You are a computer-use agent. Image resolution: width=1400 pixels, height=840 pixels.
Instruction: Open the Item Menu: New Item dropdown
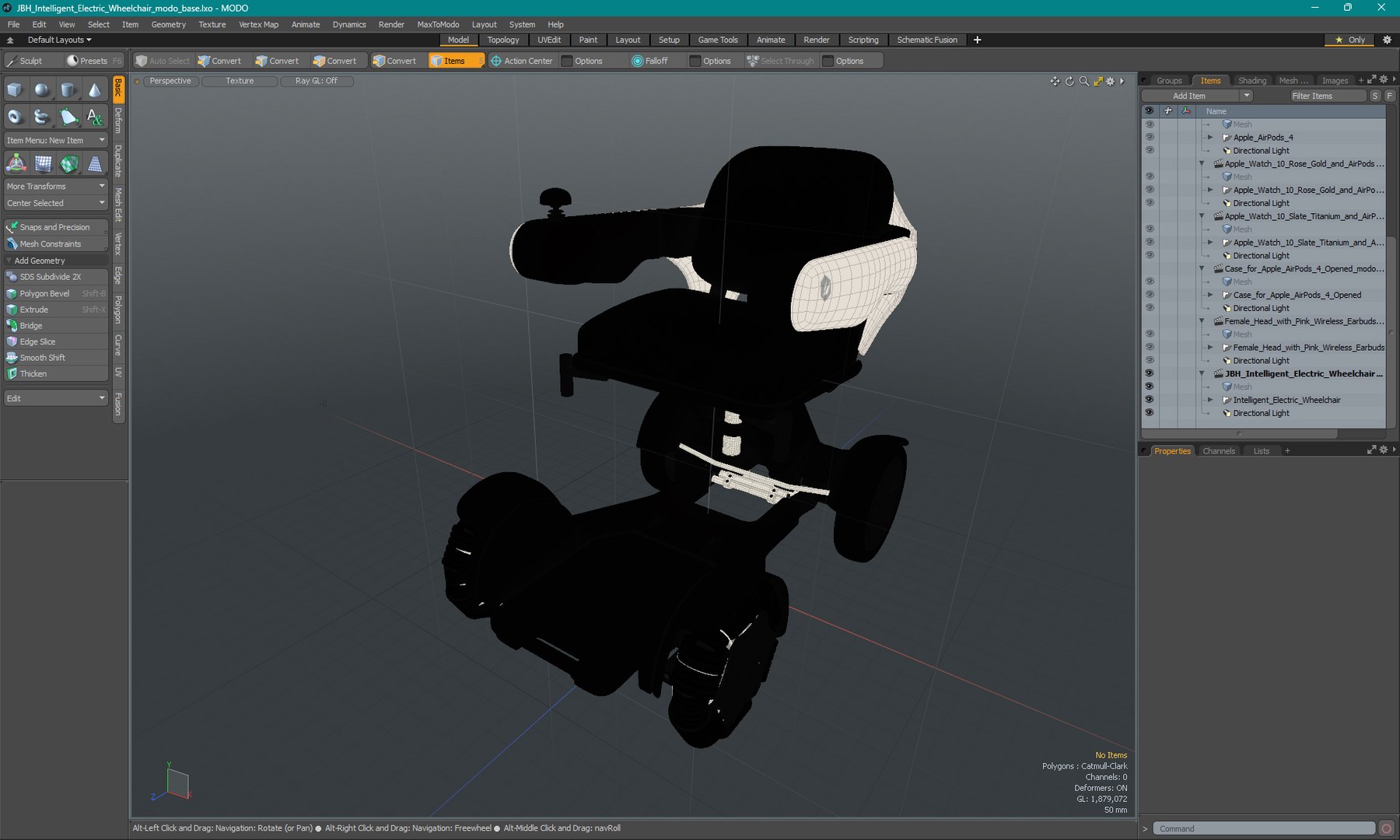(56, 141)
